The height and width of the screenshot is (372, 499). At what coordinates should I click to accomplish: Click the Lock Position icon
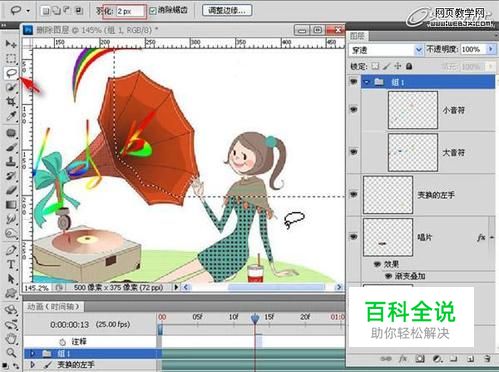pos(398,66)
